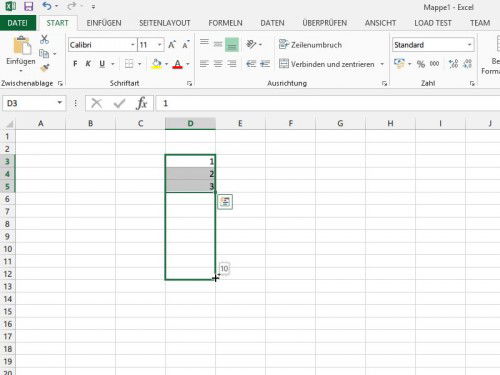Expand the Einfügen paste options arrow
Image resolution: width=500 pixels, height=375 pixels.
click(x=21, y=71)
